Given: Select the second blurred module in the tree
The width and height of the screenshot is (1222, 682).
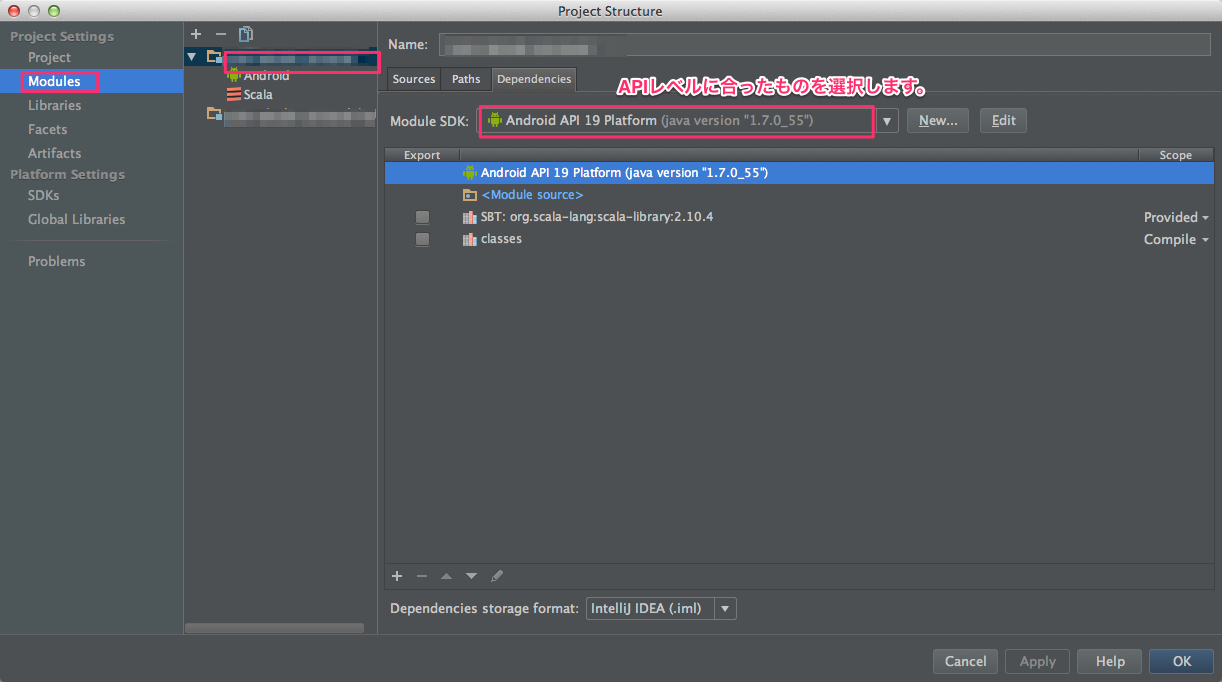Looking at the screenshot, I should (290, 115).
